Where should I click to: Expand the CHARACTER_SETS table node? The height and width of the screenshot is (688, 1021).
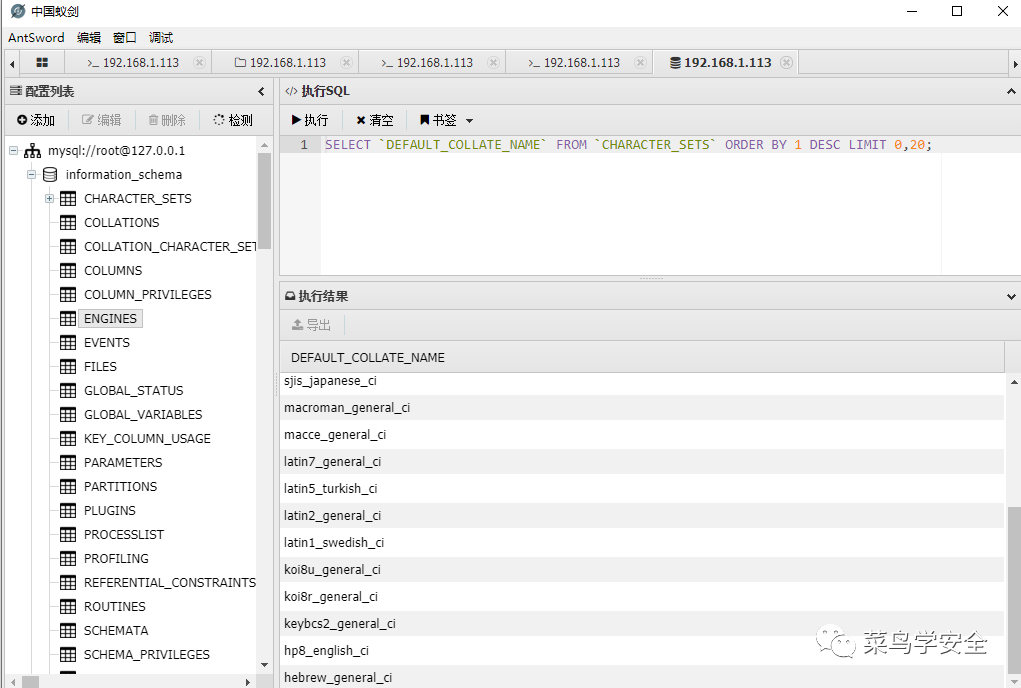(x=49, y=199)
